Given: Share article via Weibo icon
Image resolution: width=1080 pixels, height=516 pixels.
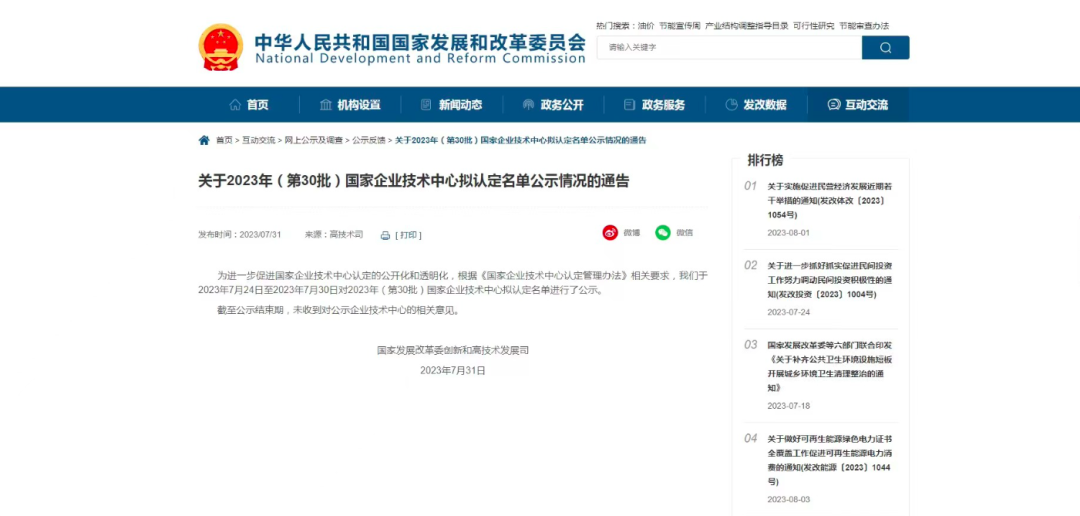Looking at the screenshot, I should [610, 233].
